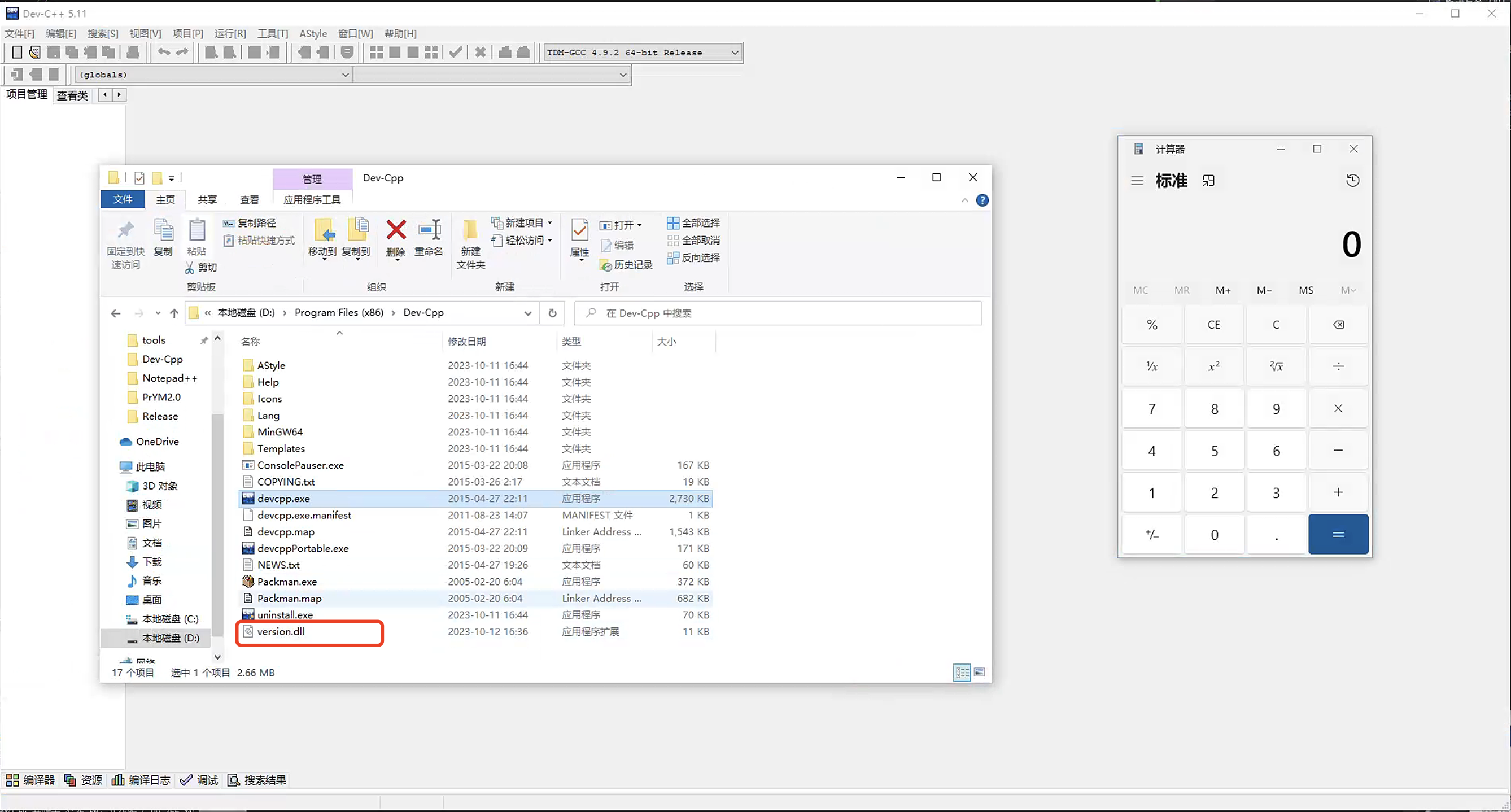The height and width of the screenshot is (812, 1511).
Task: Click Select All in Explorer ribbon
Action: coord(693,223)
